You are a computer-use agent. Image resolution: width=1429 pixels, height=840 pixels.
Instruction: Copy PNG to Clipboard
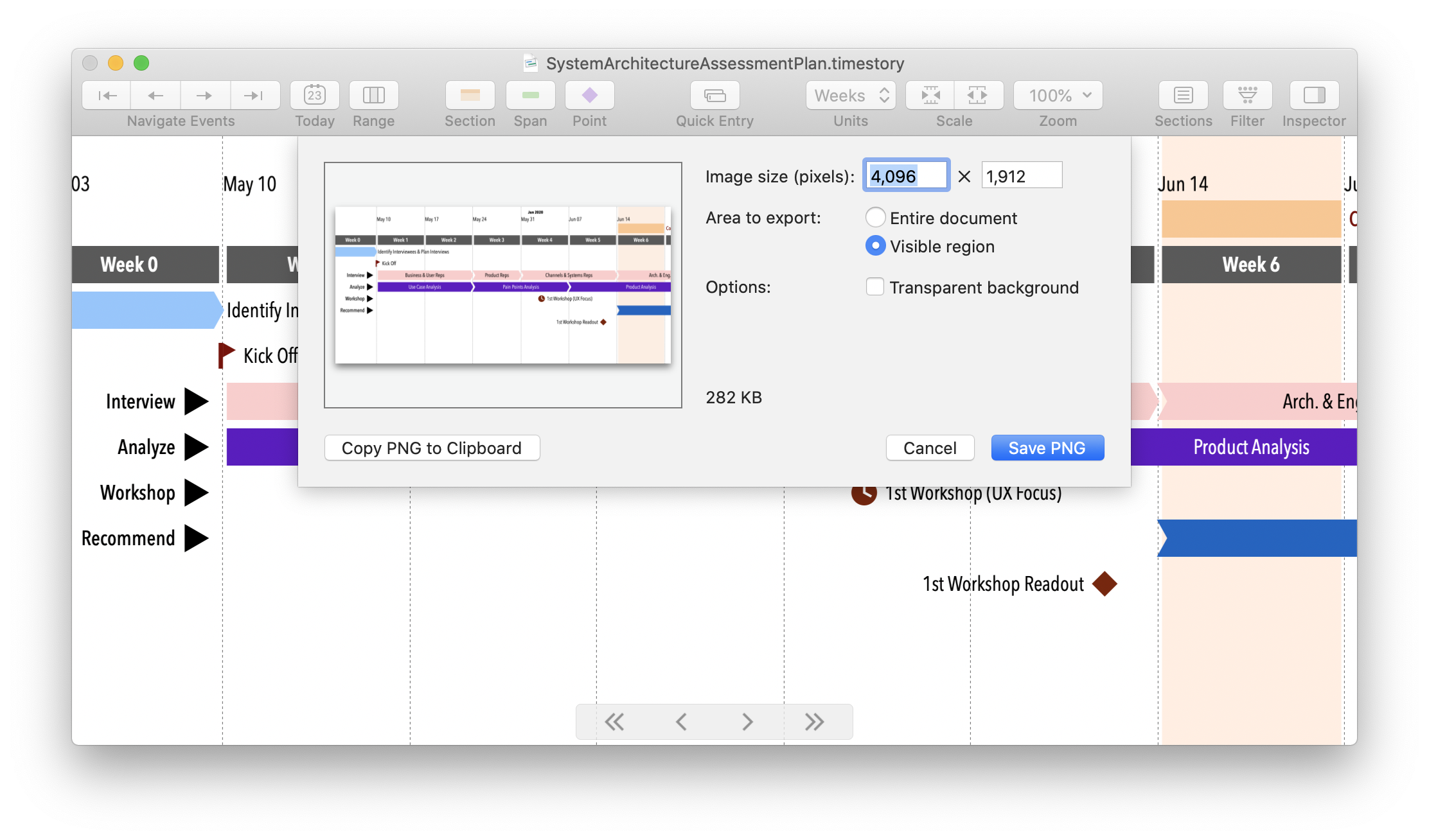click(x=431, y=448)
